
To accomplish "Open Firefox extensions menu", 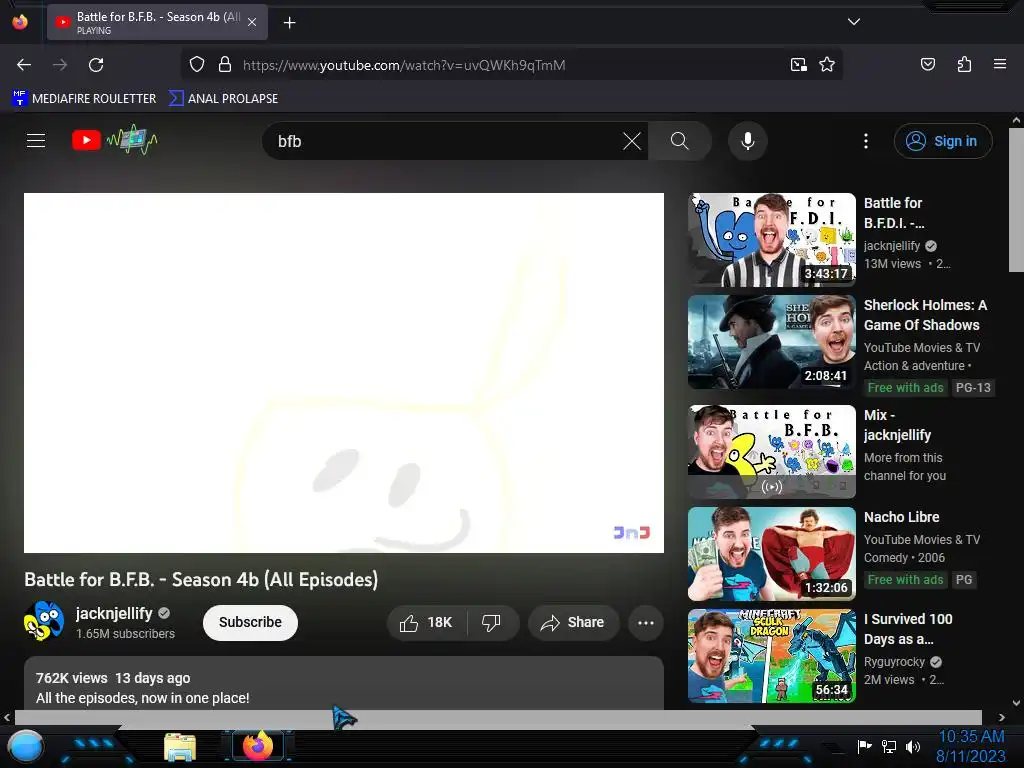I will pos(964,65).
